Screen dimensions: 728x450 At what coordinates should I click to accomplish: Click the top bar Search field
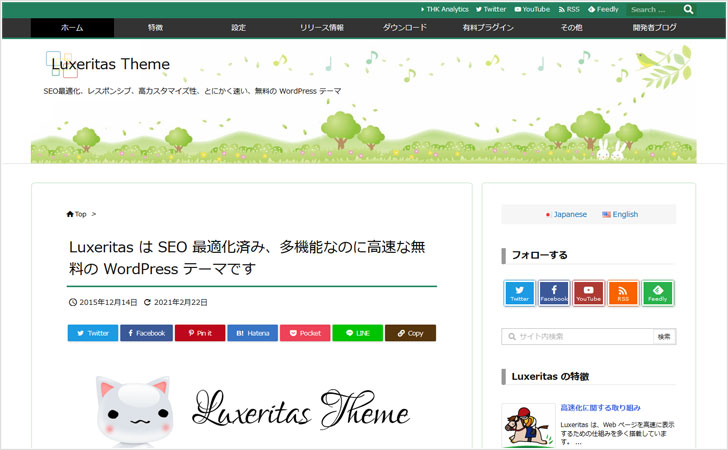pyautogui.click(x=654, y=9)
